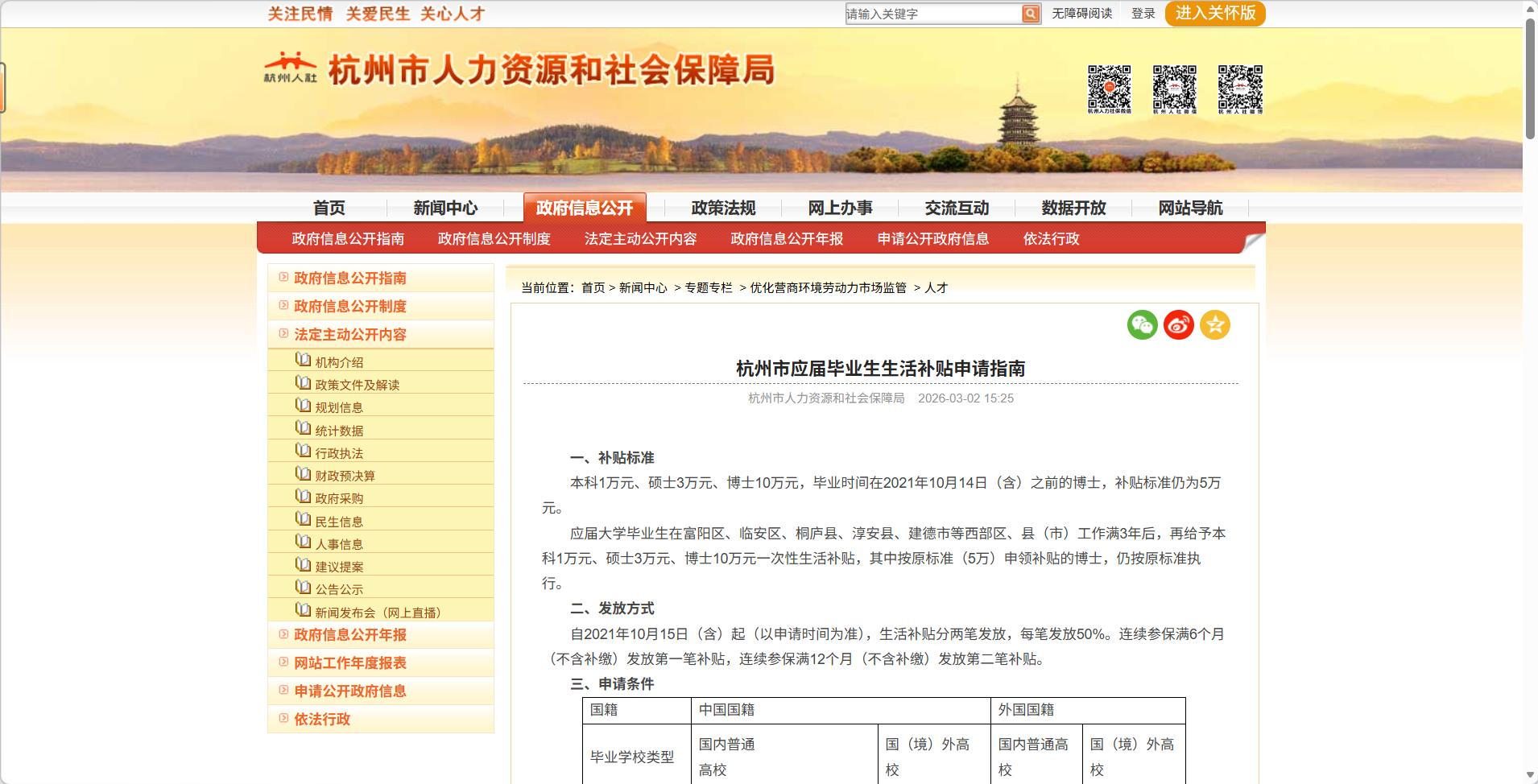
Task: Click the 登录 link
Action: [x=1143, y=14]
